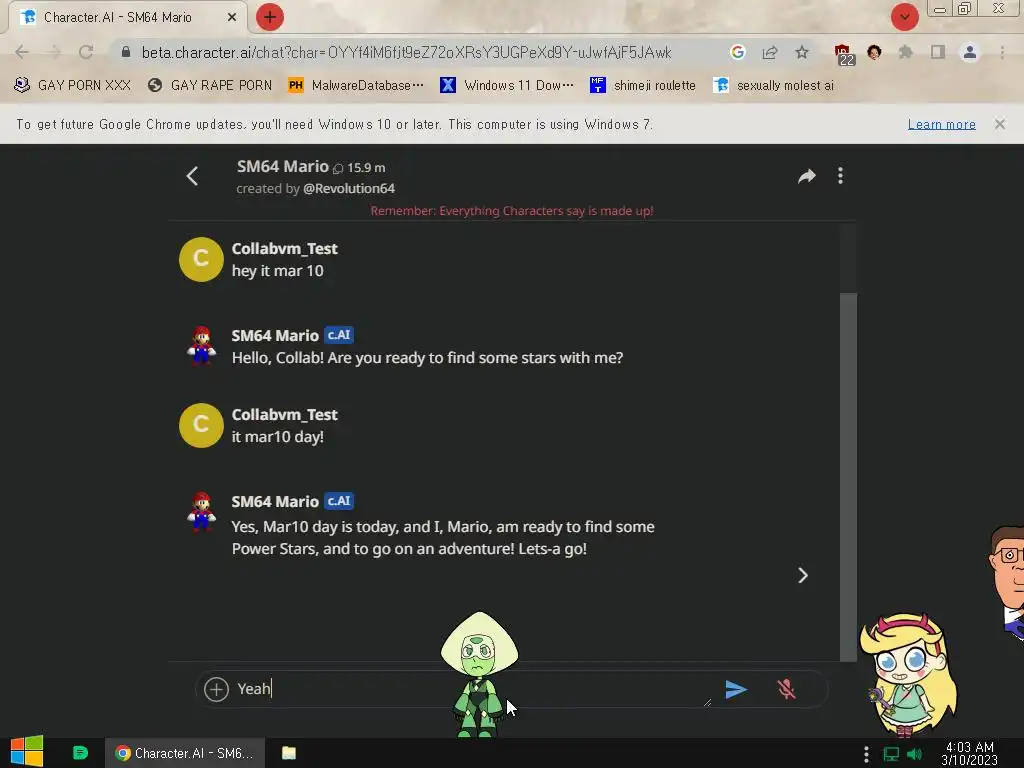Open the Windows 11 Dow... bookmark

tap(507, 85)
